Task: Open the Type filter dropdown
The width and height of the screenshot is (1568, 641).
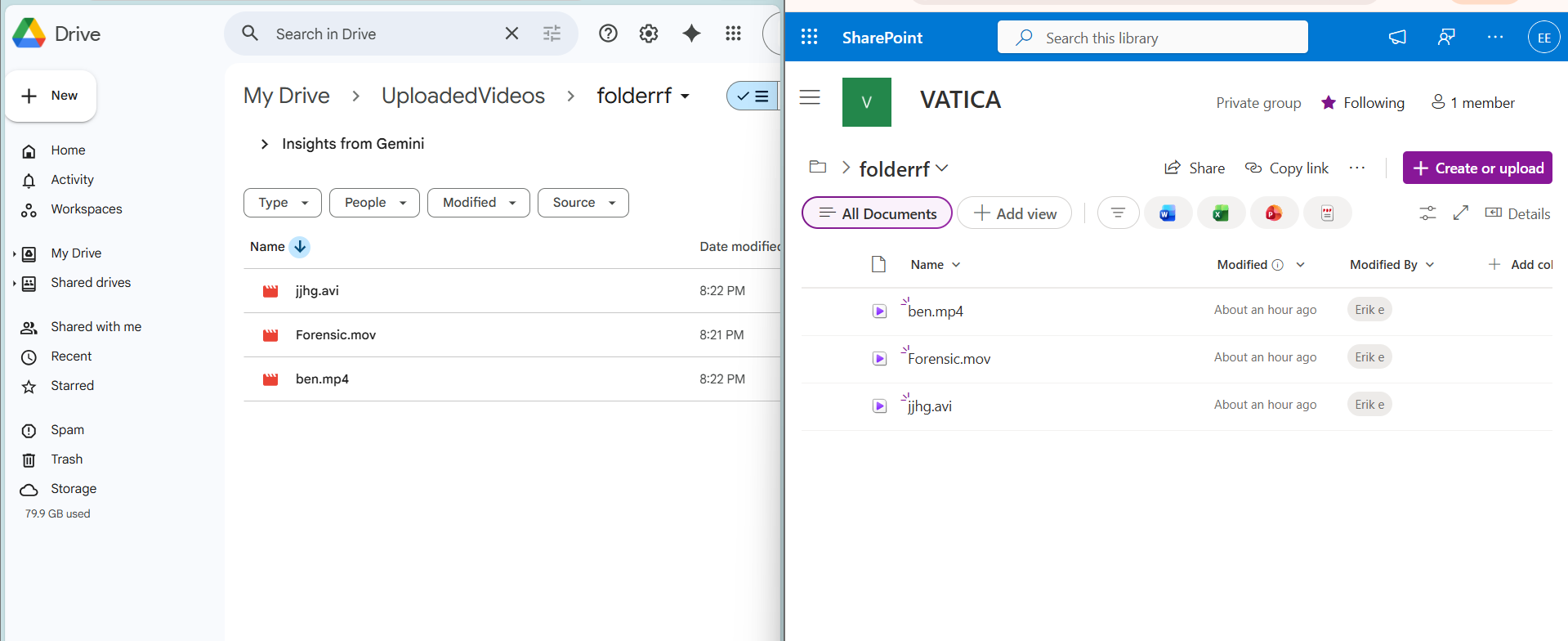Action: tap(282, 203)
